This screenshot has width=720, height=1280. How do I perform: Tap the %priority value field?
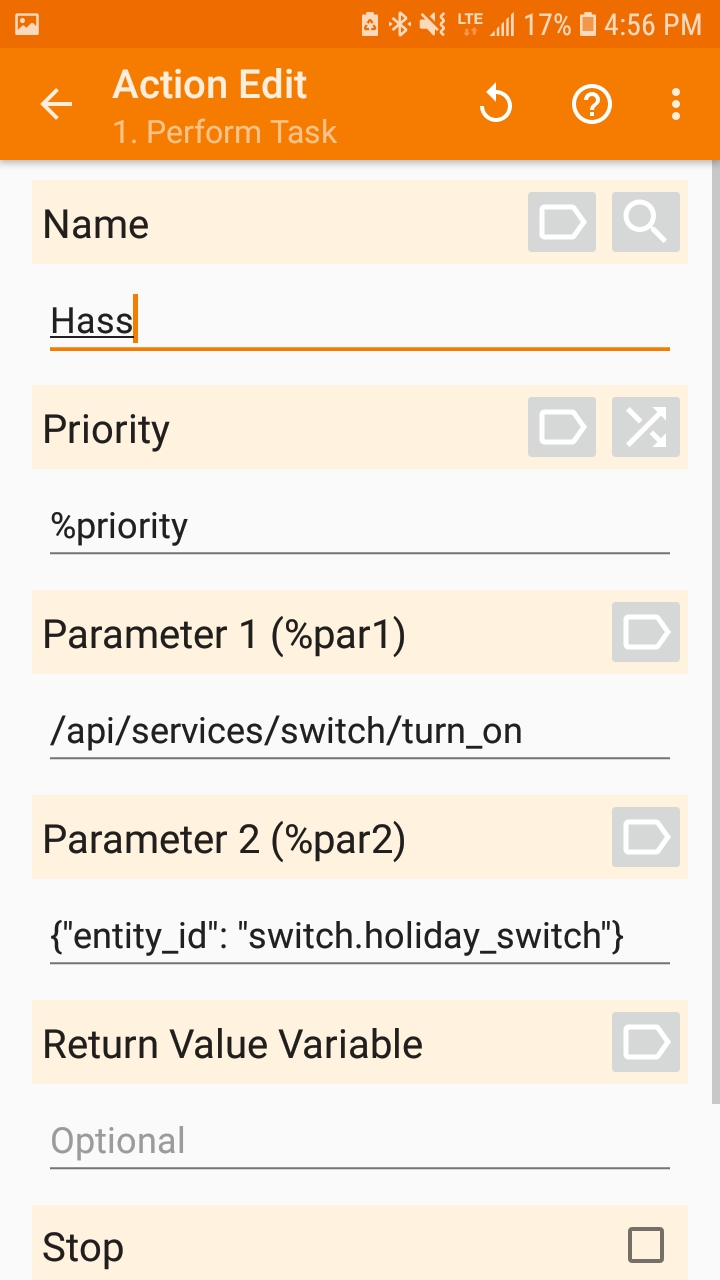(300, 525)
